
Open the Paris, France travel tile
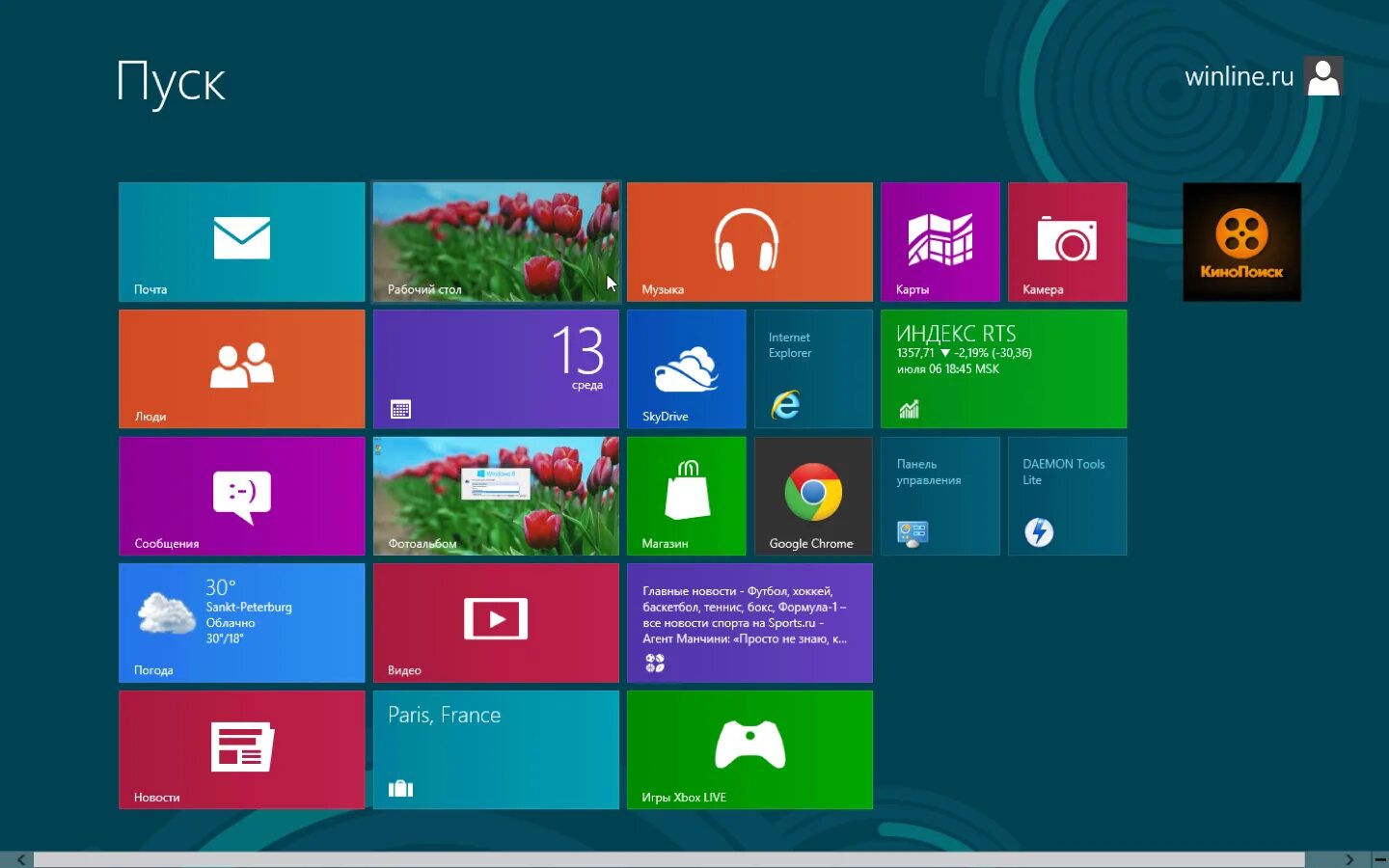pyautogui.click(x=496, y=749)
